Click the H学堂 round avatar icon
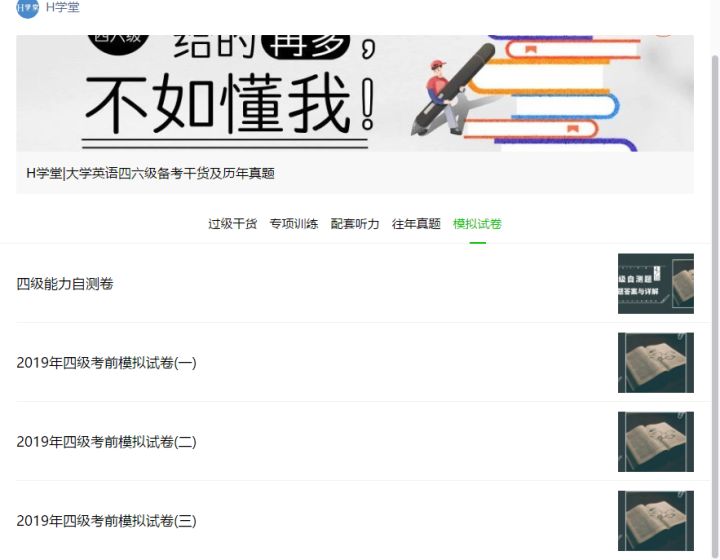The image size is (720, 560). coord(28,8)
